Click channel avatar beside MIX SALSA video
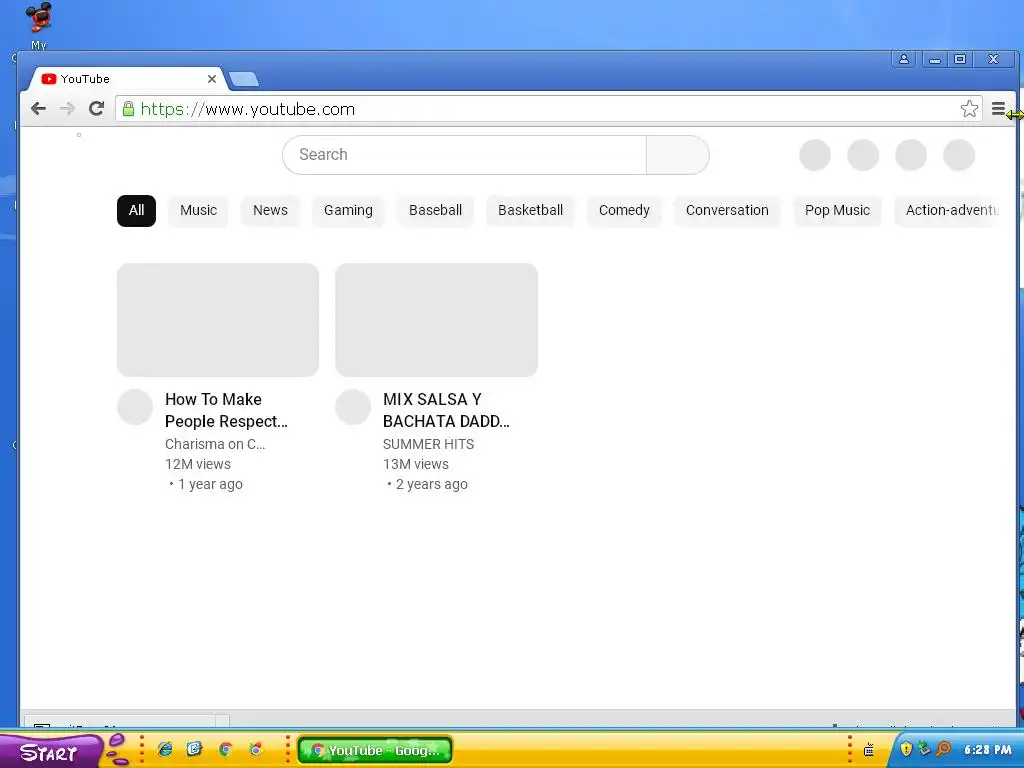1024x768 pixels. click(x=353, y=407)
